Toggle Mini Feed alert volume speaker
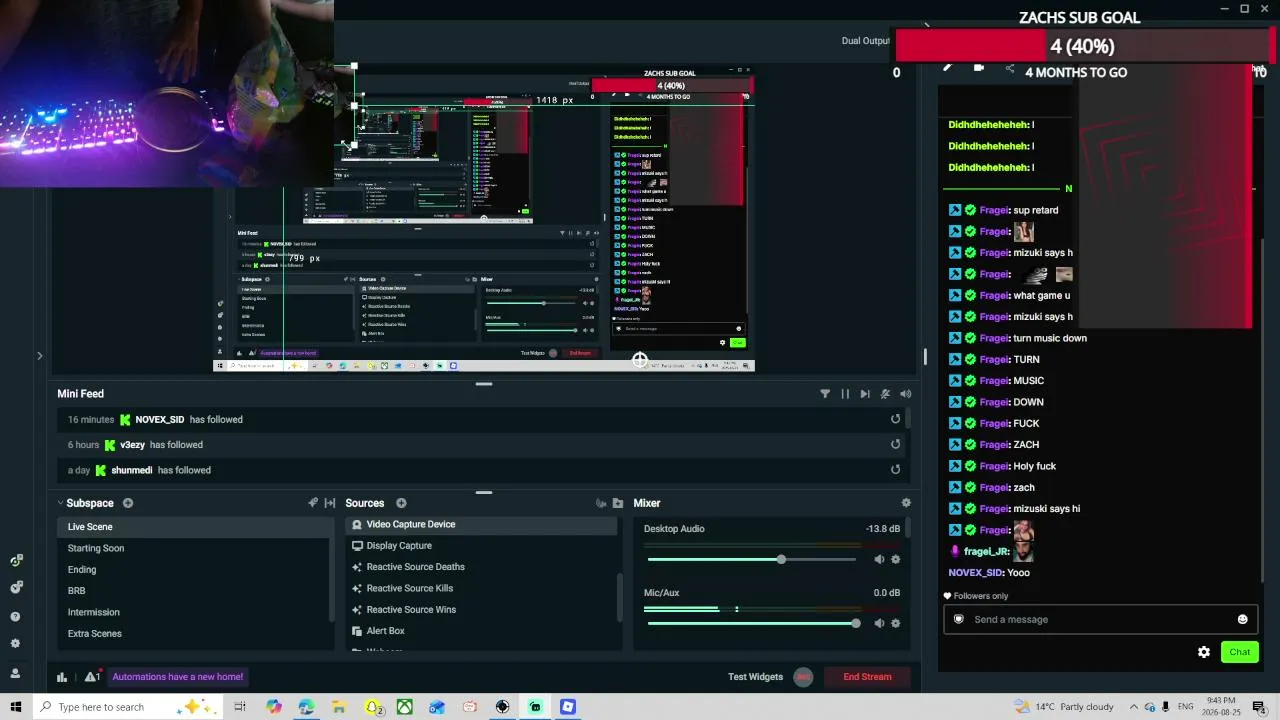 (x=905, y=394)
